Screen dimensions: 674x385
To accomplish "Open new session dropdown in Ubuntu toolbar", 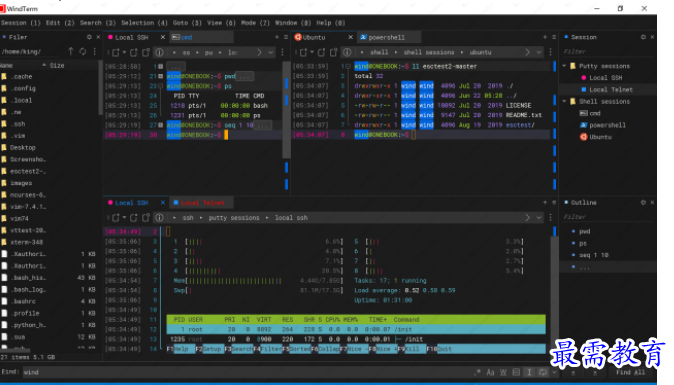I will (x=312, y=52).
